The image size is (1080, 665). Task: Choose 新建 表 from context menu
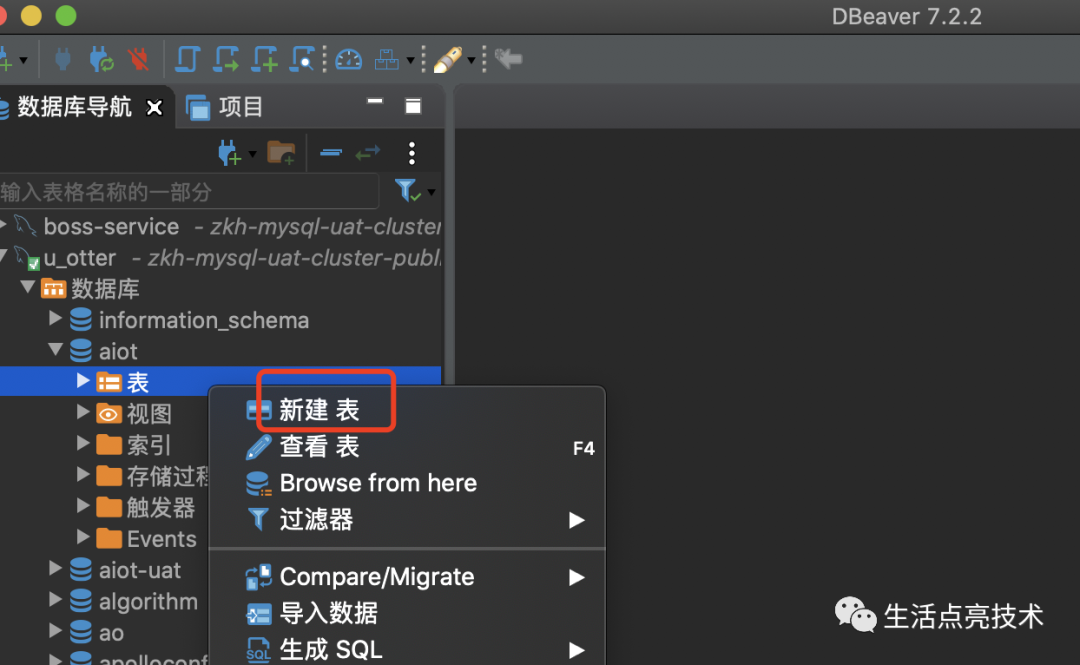point(407,410)
